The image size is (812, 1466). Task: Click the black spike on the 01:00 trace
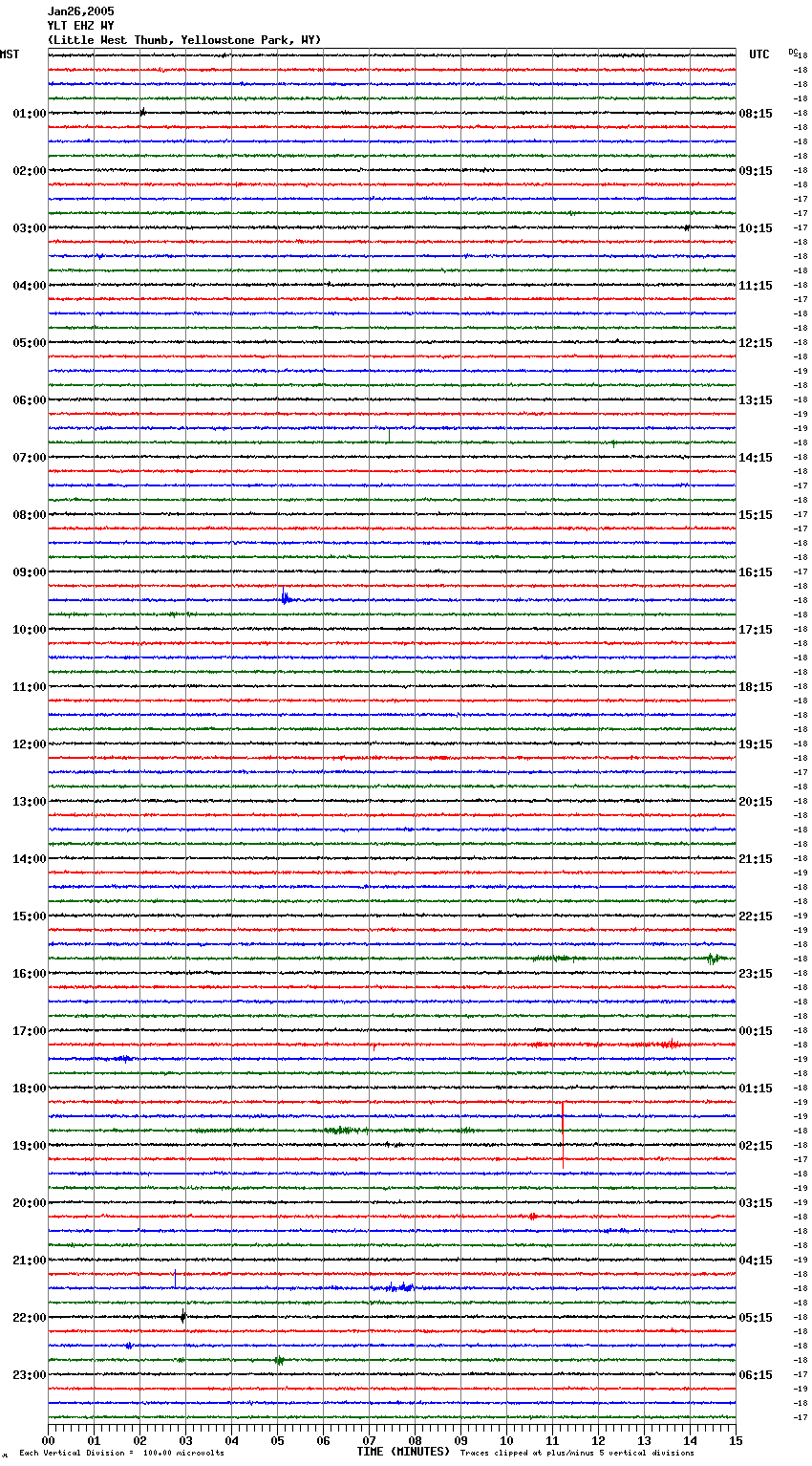(142, 112)
